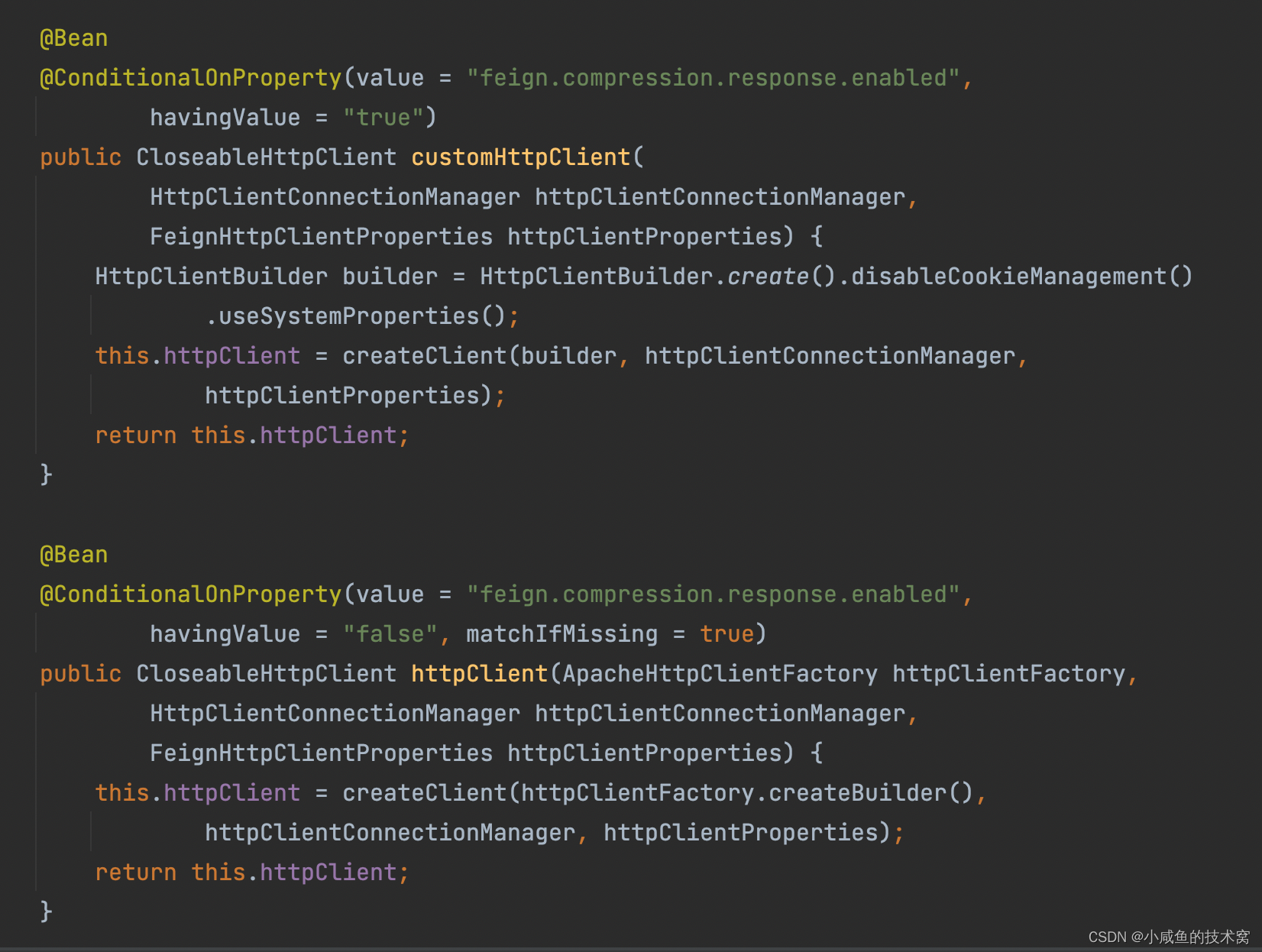Click createBuilder() method call
Viewport: 1262px width, 952px height.
click(x=871, y=793)
